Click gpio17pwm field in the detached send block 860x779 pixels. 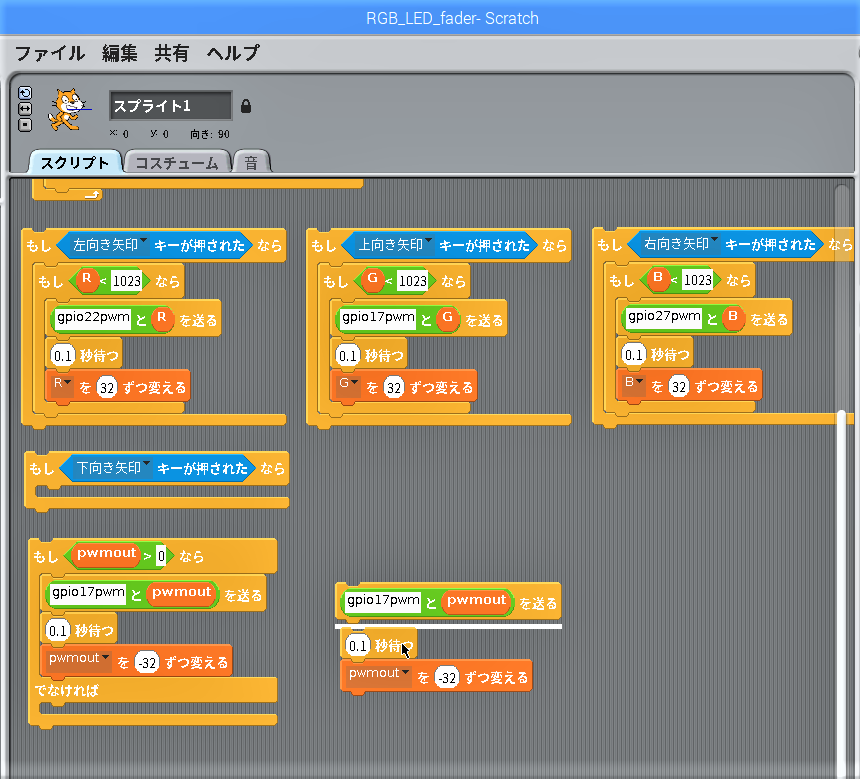(x=383, y=601)
